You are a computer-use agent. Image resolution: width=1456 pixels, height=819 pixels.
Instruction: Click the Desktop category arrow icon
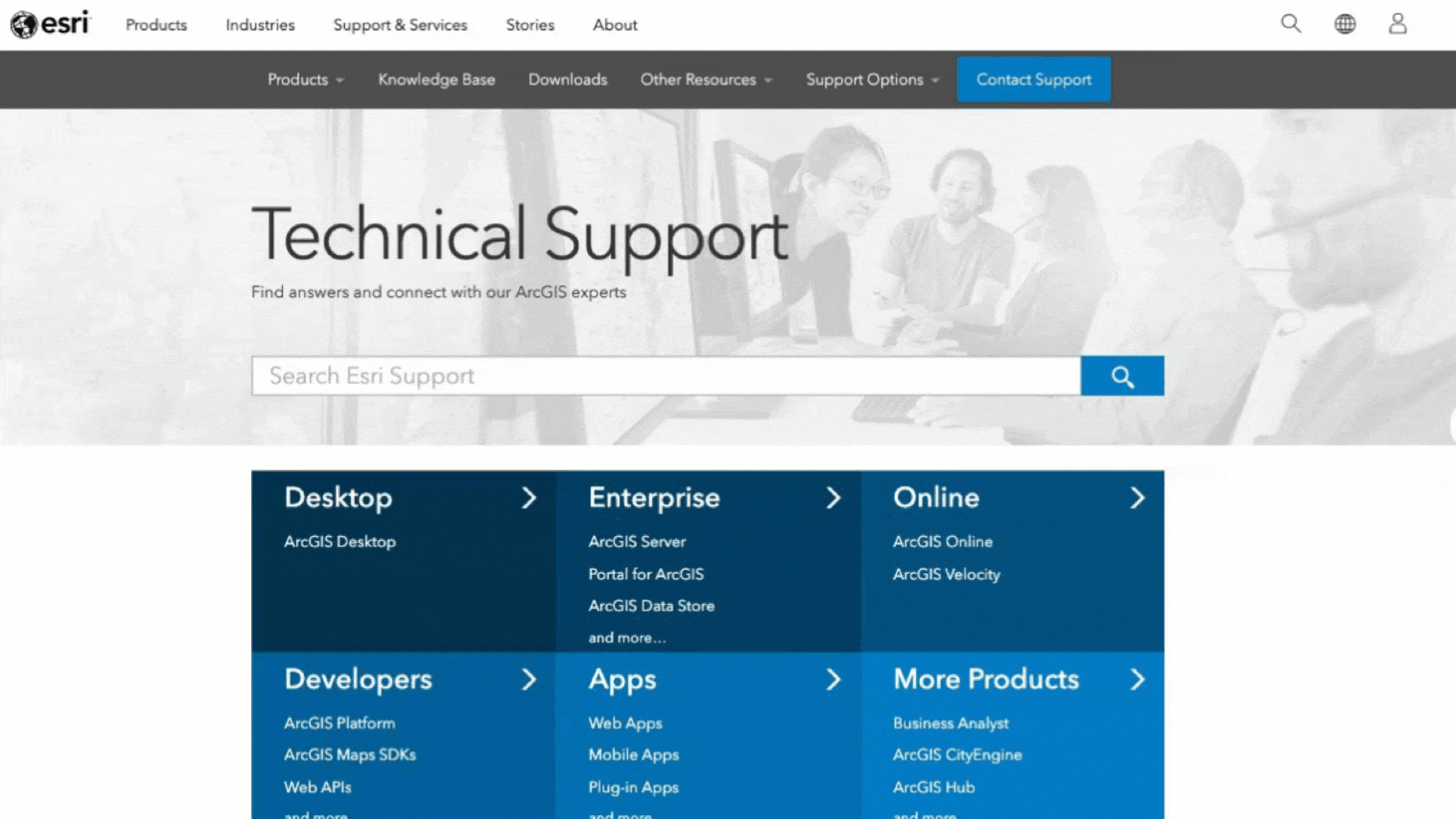(x=527, y=497)
